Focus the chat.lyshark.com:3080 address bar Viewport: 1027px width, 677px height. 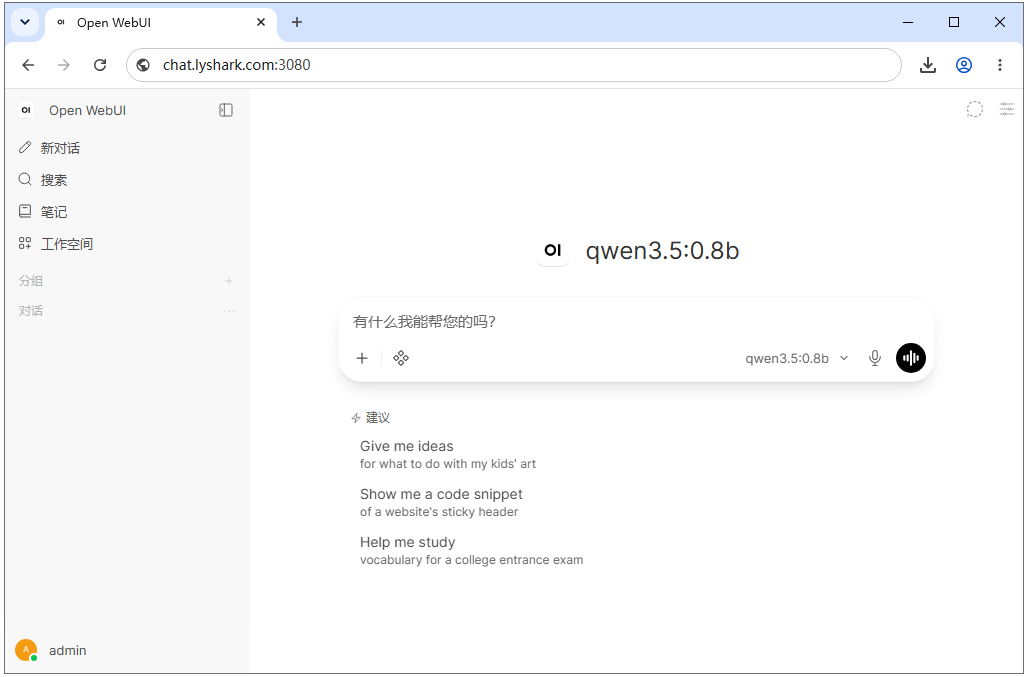click(514, 65)
